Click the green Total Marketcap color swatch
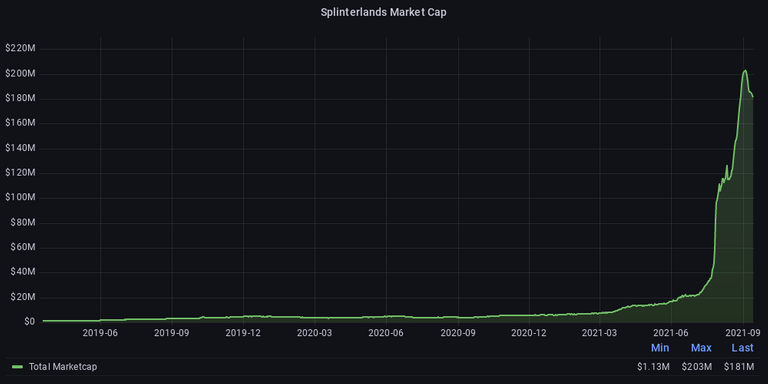Image resolution: width=768 pixels, height=384 pixels. click(18, 366)
